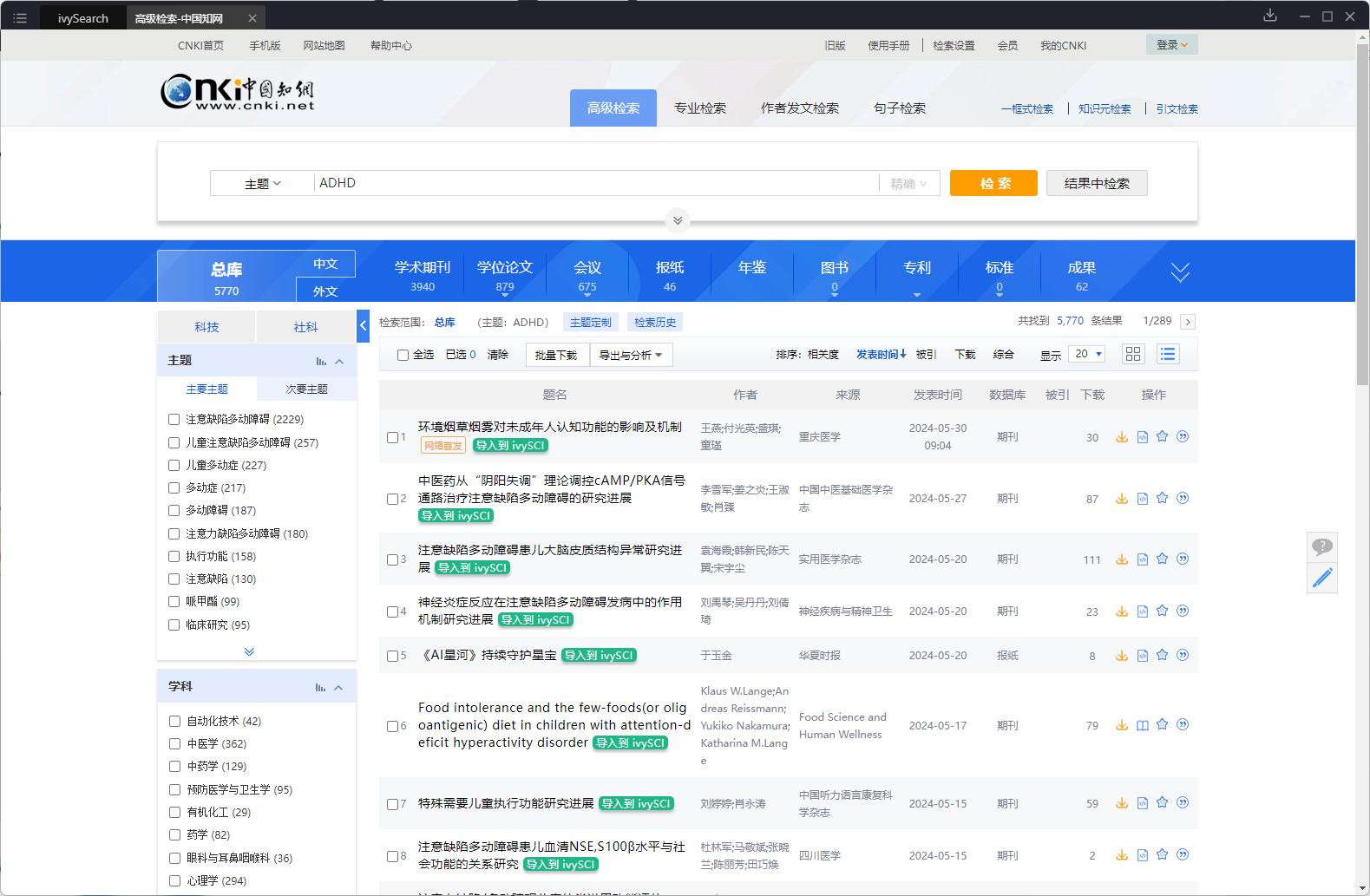The height and width of the screenshot is (896, 1370).
Task: Select 学术期刊 database tab
Action: [x=423, y=275]
